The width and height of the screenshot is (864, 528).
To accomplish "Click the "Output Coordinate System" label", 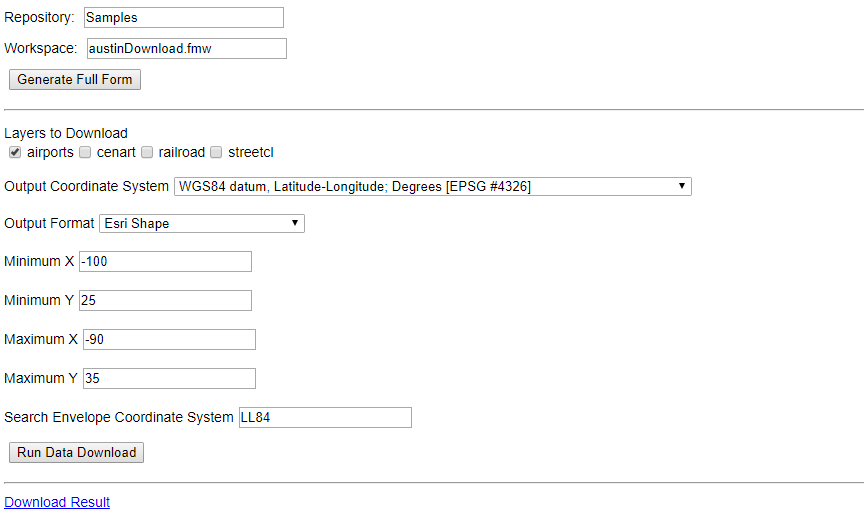I will (x=87, y=187).
